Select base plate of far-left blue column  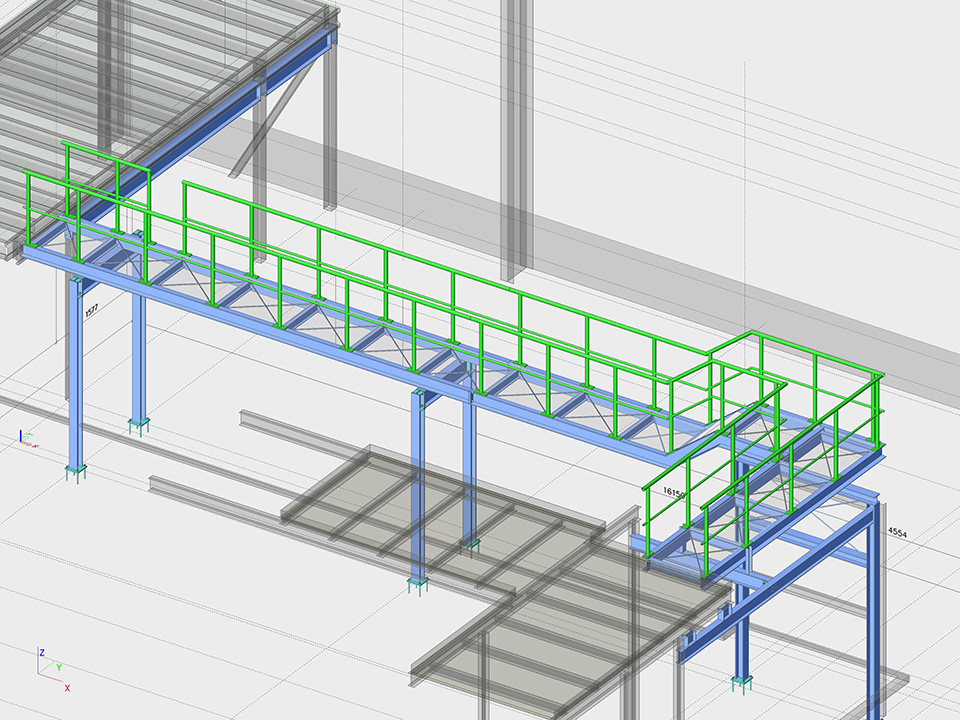click(75, 472)
